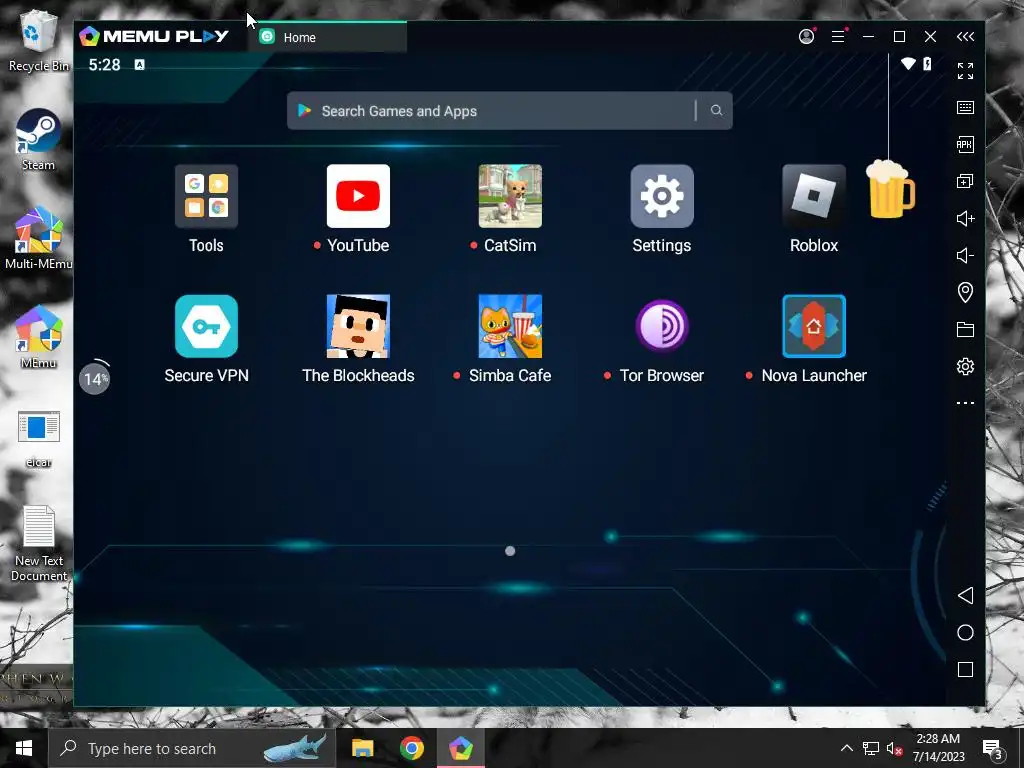The image size is (1024, 768).
Task: Open Recycle Bin on desktop
Action: point(39,40)
